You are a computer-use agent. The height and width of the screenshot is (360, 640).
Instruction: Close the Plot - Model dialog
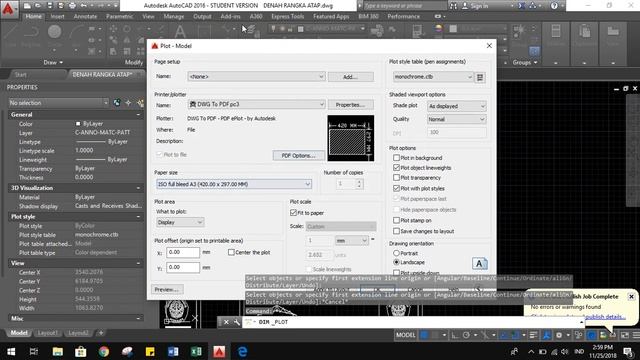coord(489,46)
